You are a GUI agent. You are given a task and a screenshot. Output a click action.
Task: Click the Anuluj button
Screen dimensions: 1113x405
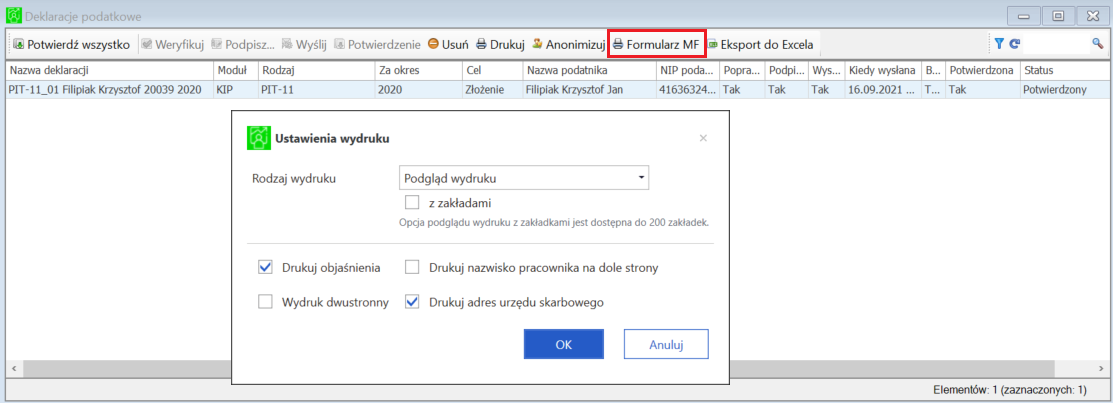[x=665, y=344]
